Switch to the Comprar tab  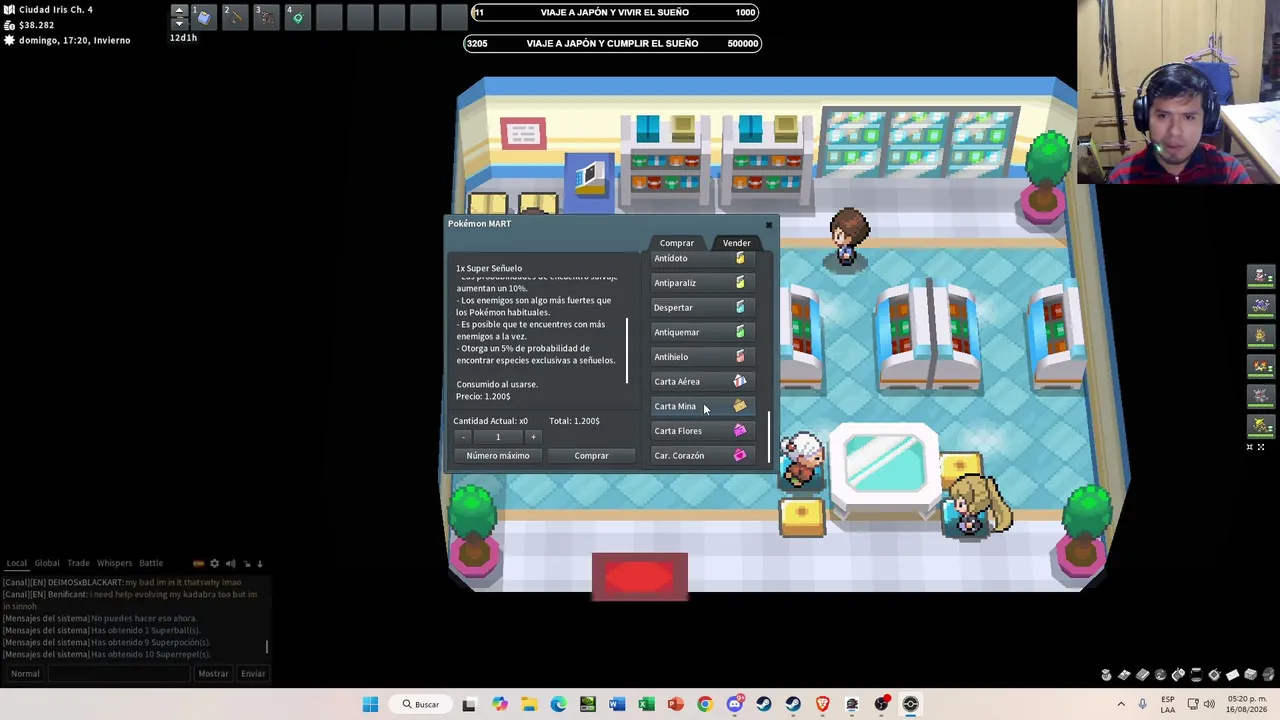point(677,243)
